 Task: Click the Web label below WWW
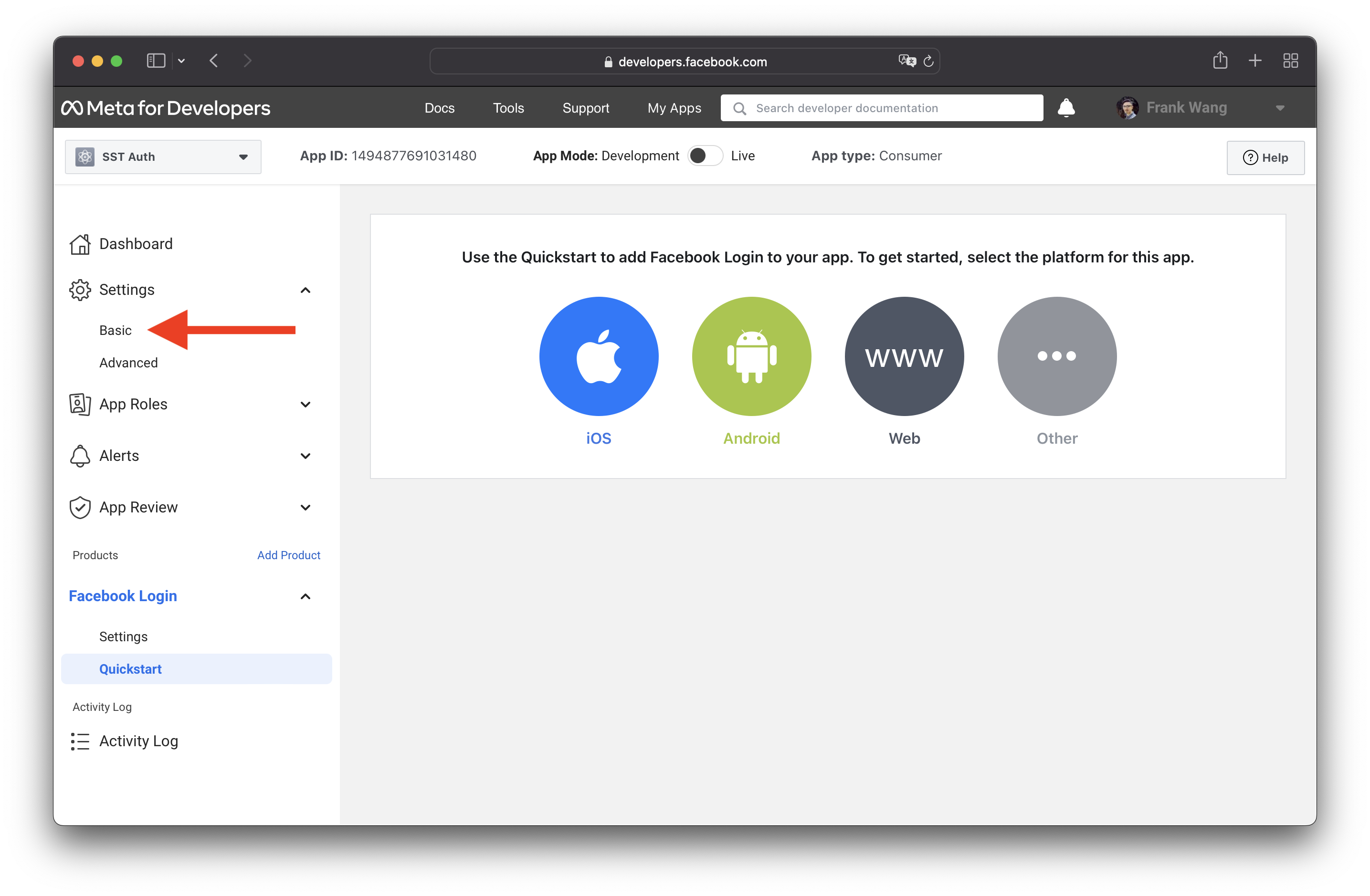click(x=904, y=438)
